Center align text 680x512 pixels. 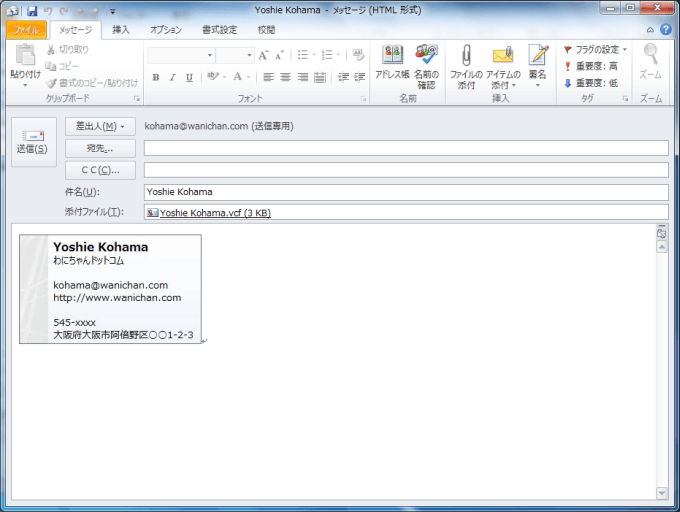click(x=285, y=77)
